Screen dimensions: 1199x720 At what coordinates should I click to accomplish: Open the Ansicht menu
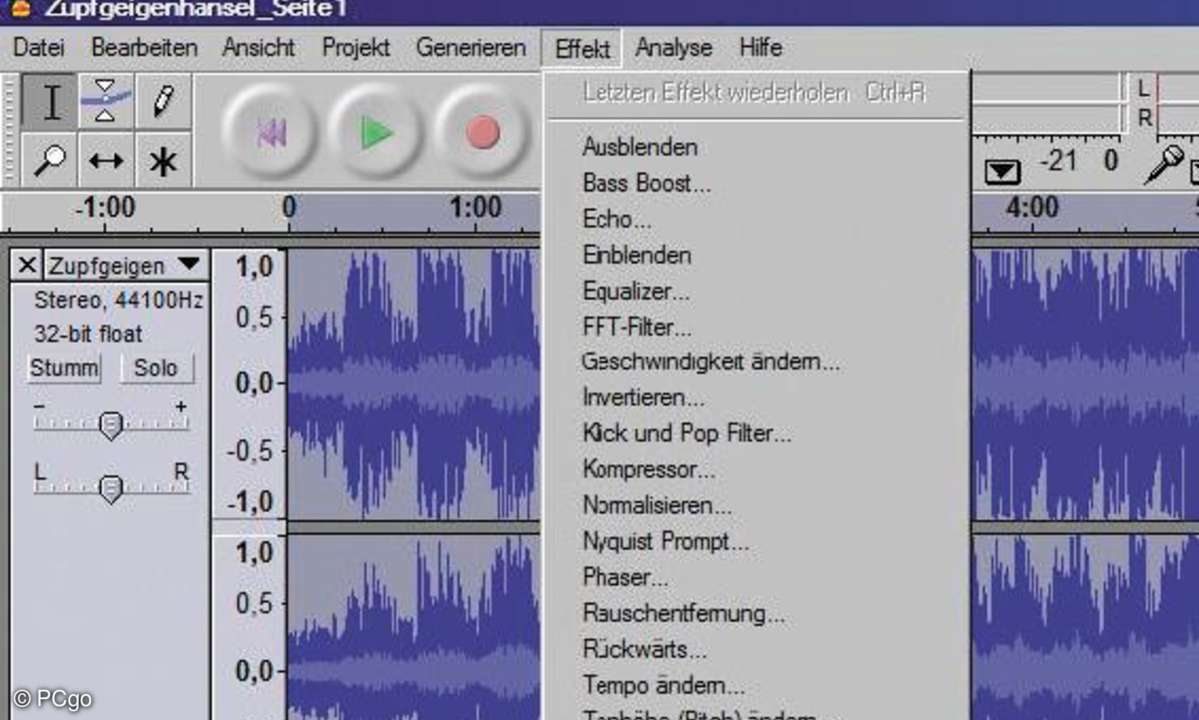coord(258,47)
